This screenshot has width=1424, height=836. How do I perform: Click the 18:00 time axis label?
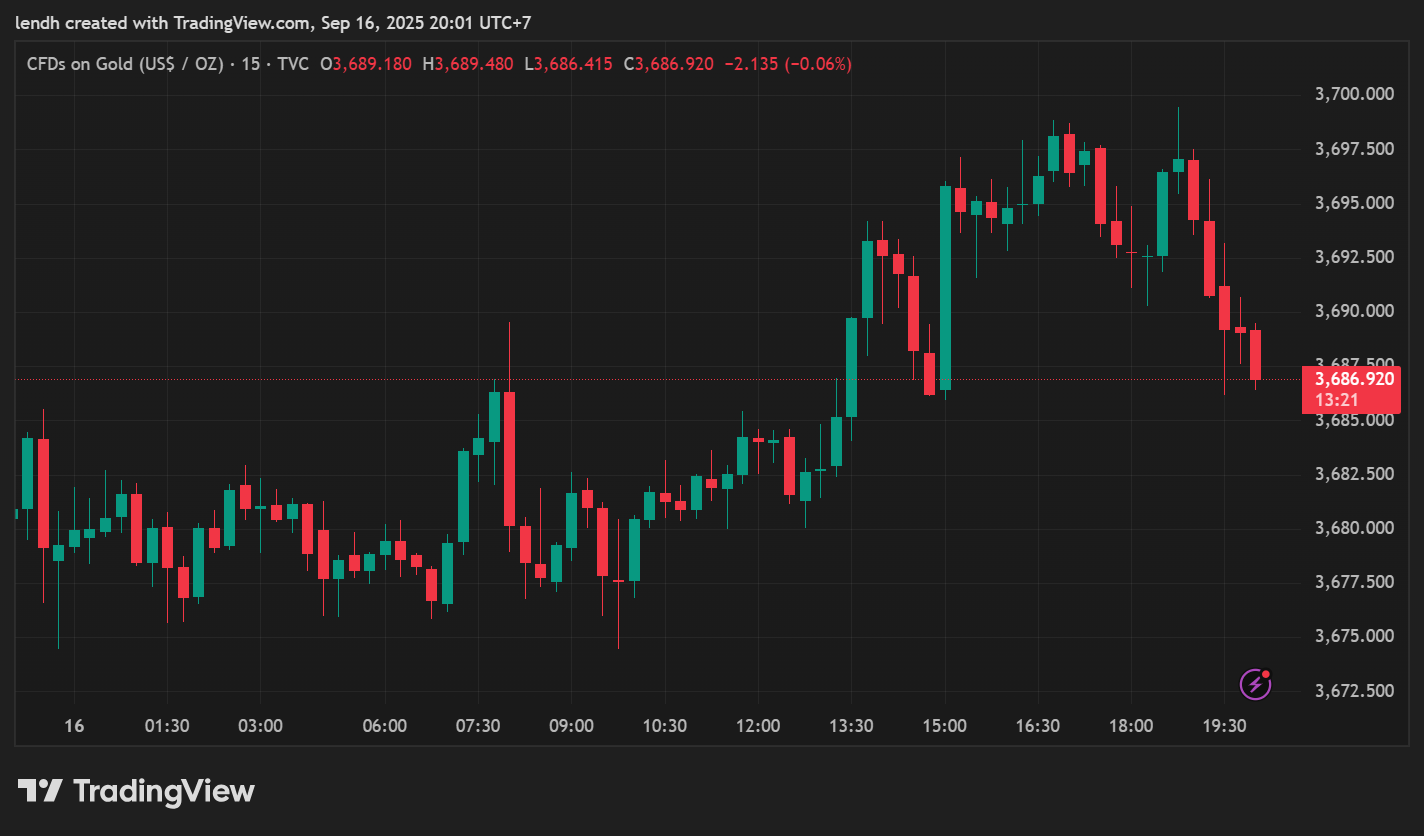(x=1131, y=726)
